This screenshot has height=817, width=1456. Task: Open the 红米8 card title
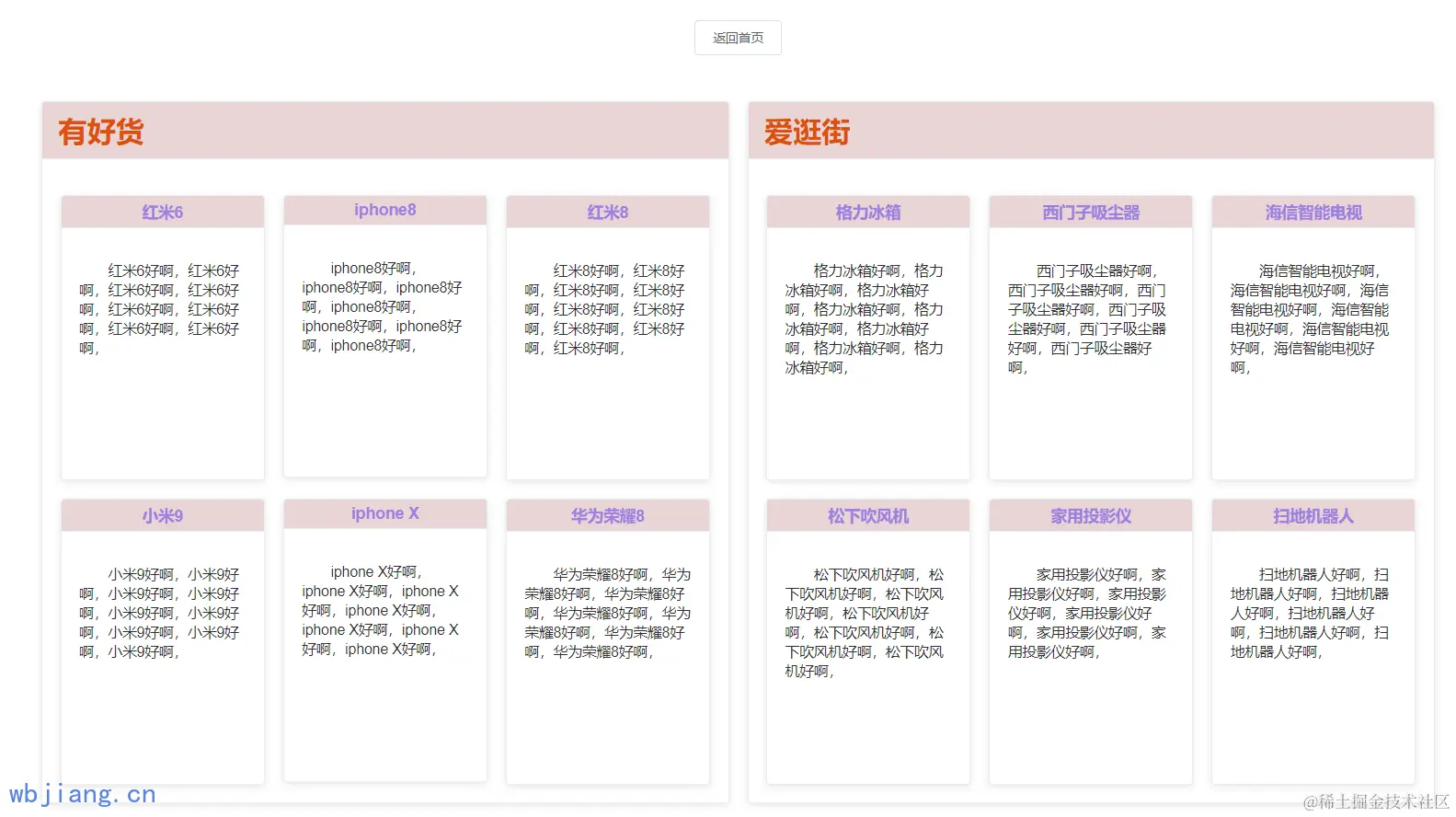(x=608, y=213)
